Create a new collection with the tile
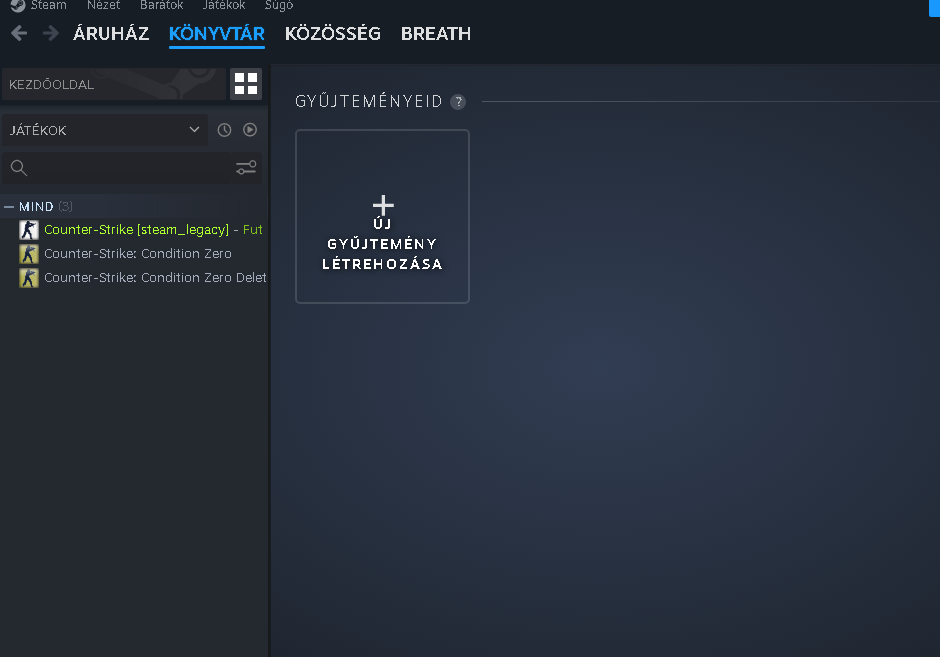This screenshot has width=940, height=657. coord(382,216)
